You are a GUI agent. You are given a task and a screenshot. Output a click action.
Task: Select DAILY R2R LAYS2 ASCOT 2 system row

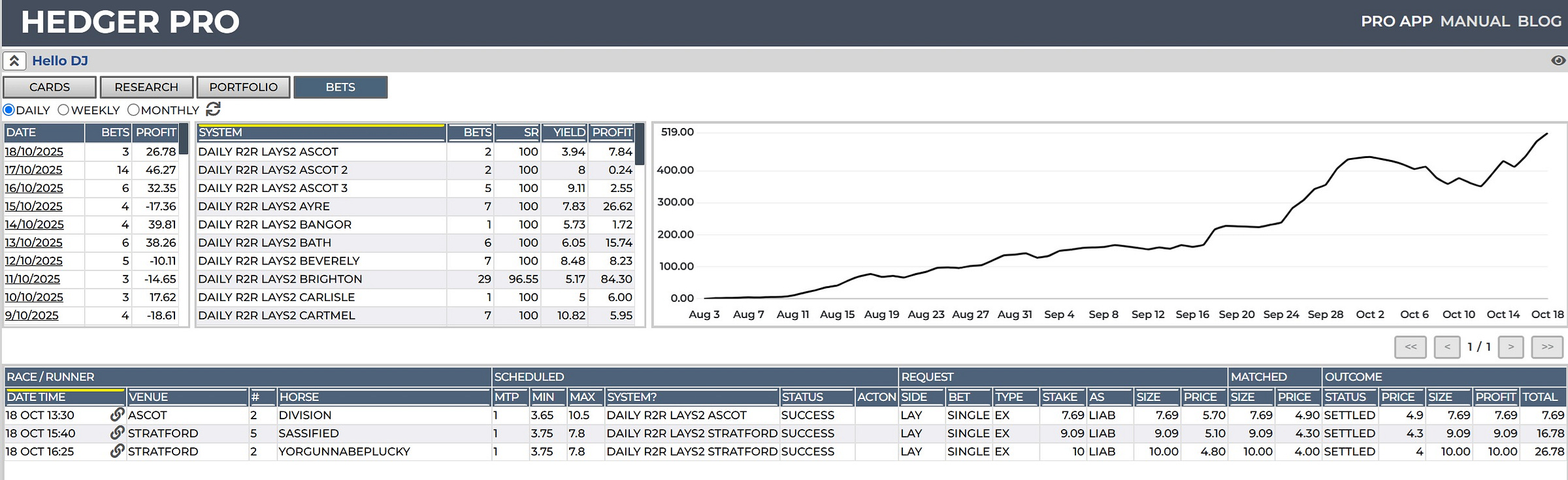coord(416,170)
